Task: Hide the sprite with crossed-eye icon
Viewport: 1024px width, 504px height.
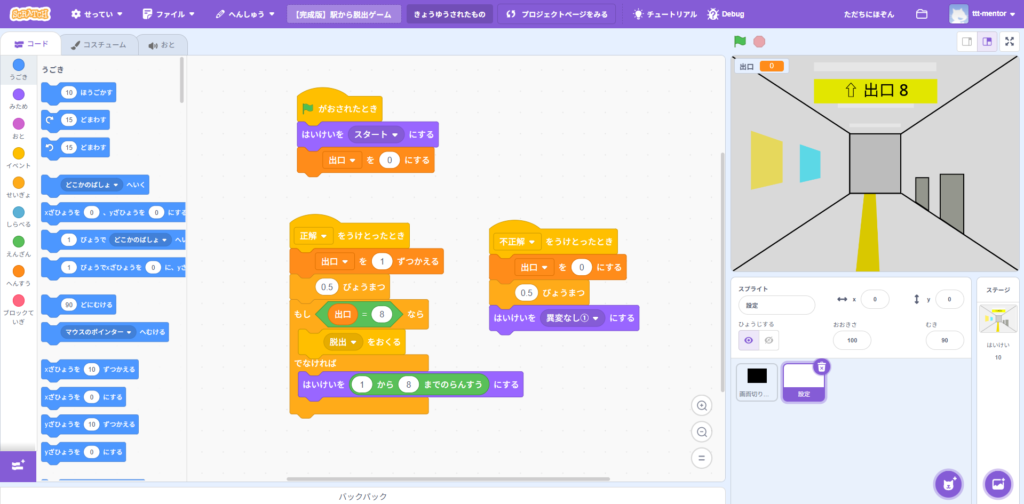Action: point(769,340)
